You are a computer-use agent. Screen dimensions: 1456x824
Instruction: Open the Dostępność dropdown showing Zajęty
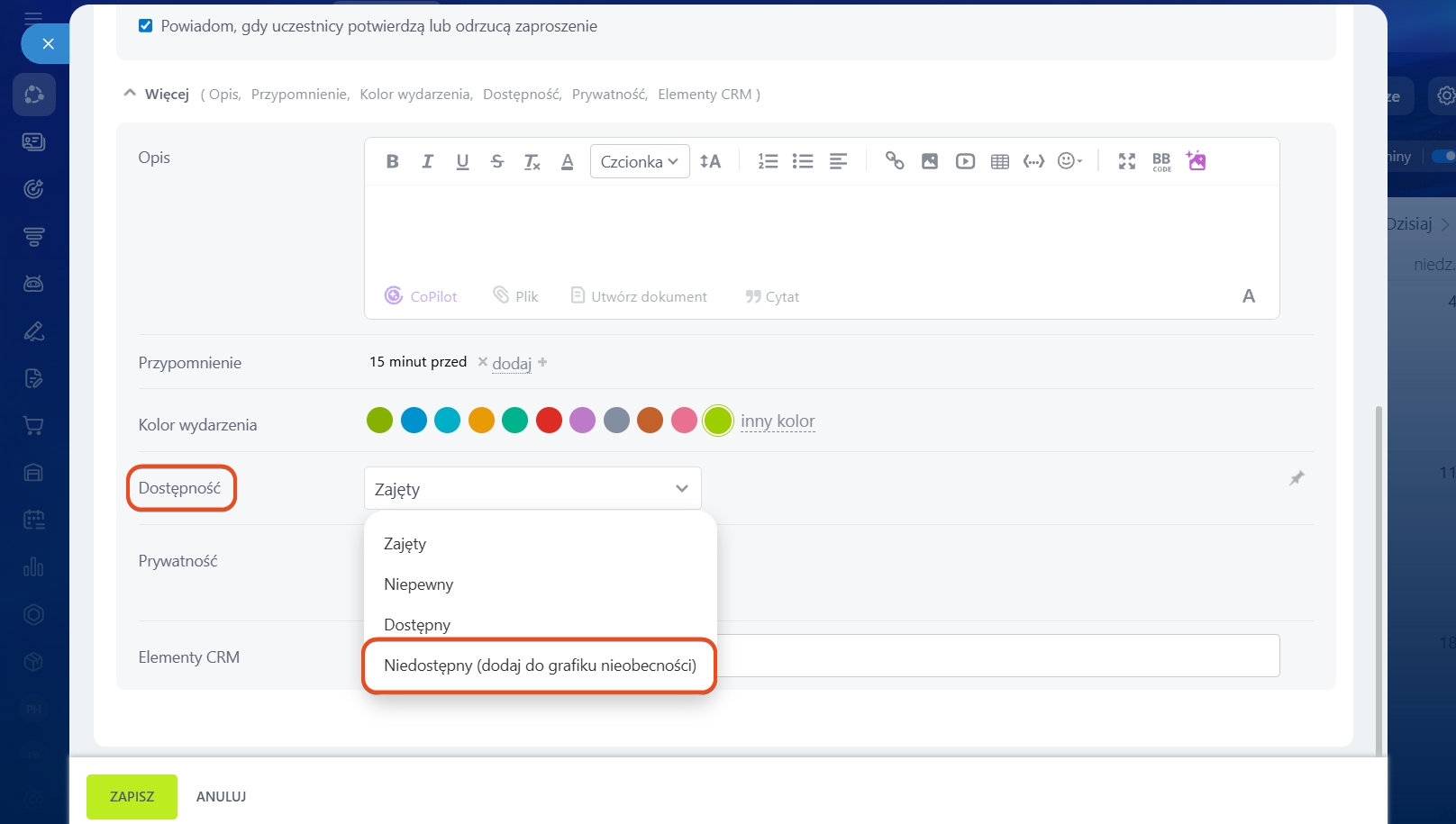click(x=532, y=489)
